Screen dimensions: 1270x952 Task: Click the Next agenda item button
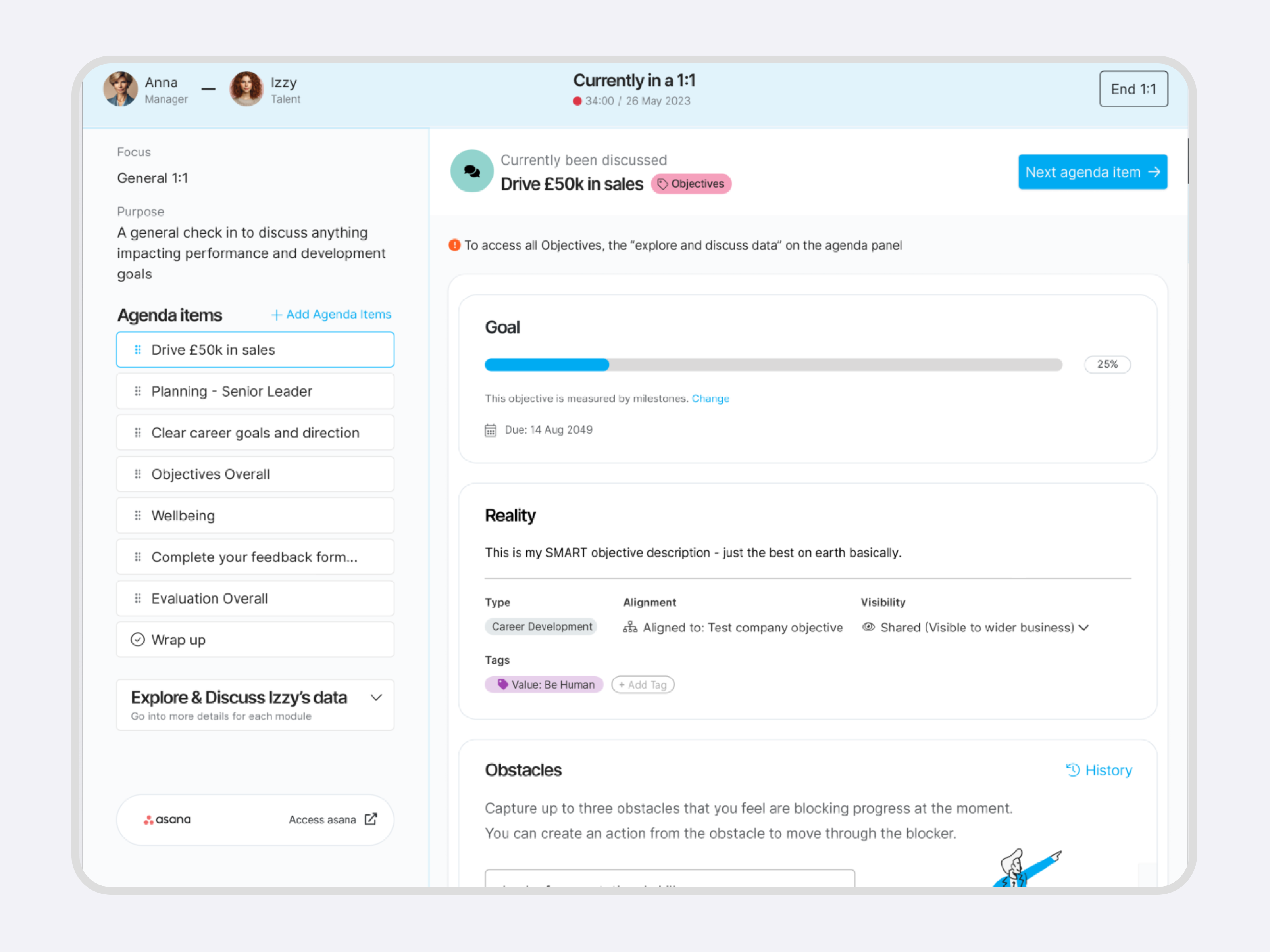1093,172
